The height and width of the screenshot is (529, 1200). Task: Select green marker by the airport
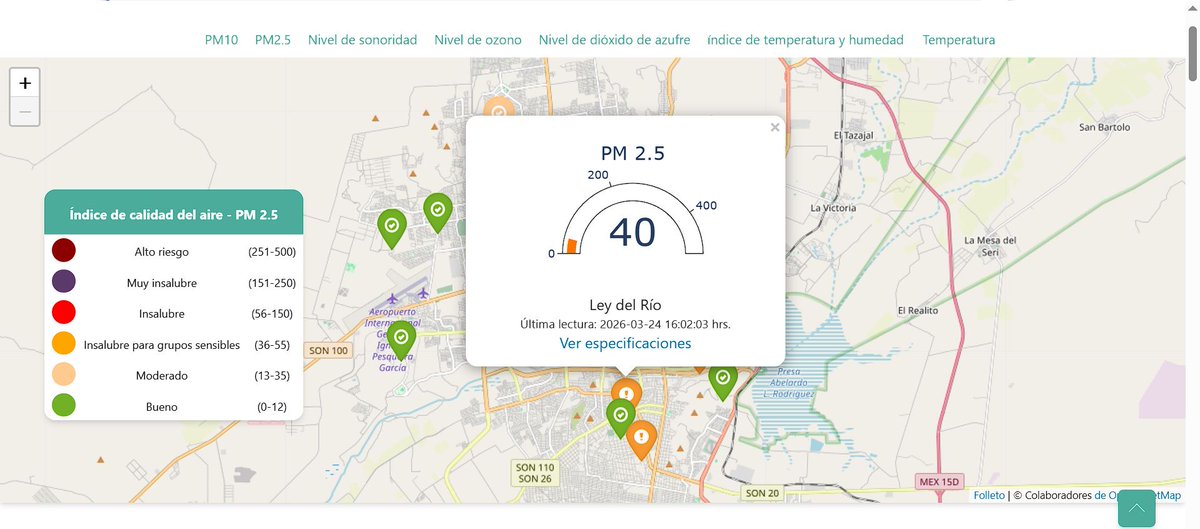pos(401,339)
